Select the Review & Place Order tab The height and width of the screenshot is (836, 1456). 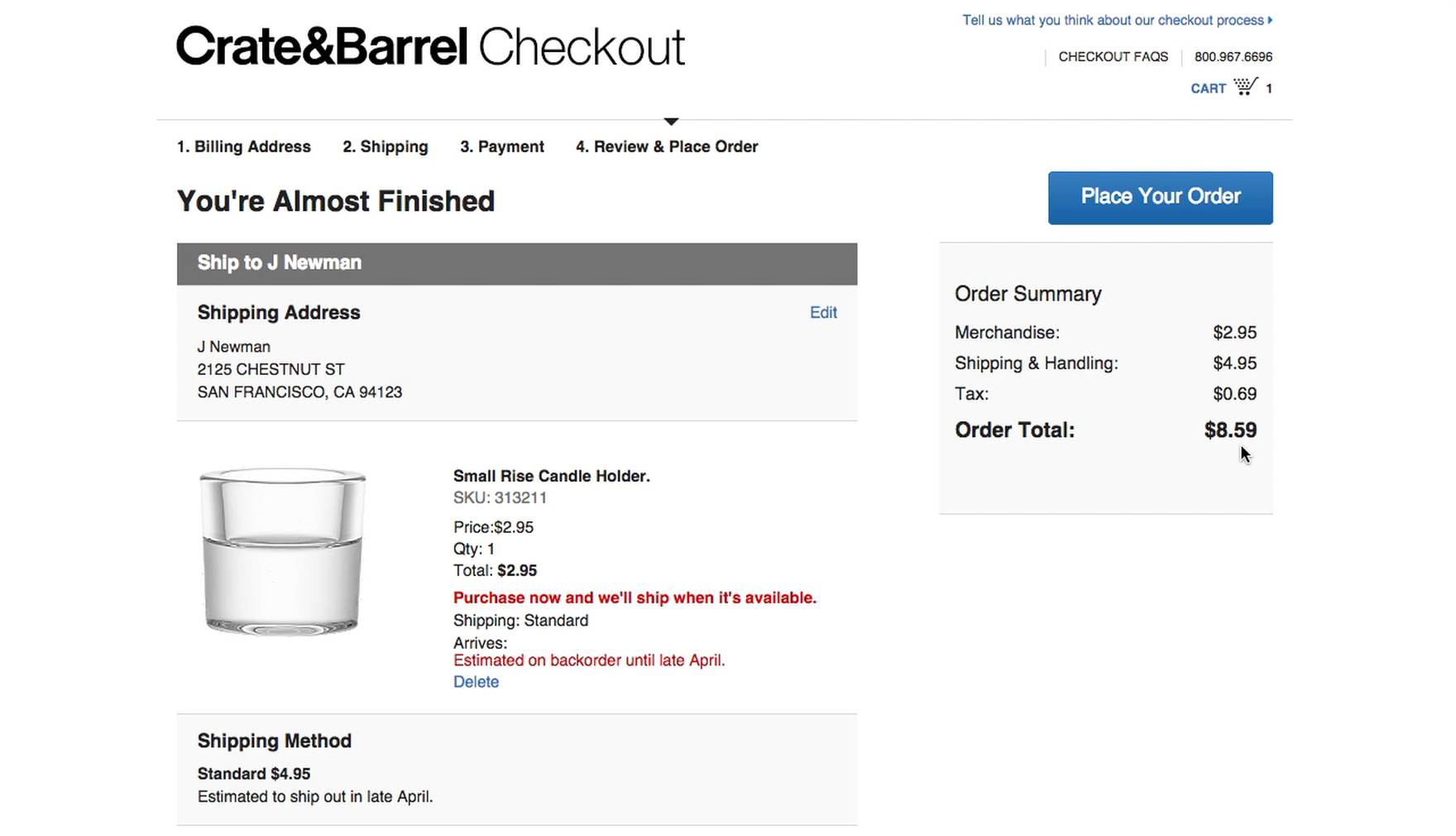pyautogui.click(x=667, y=147)
